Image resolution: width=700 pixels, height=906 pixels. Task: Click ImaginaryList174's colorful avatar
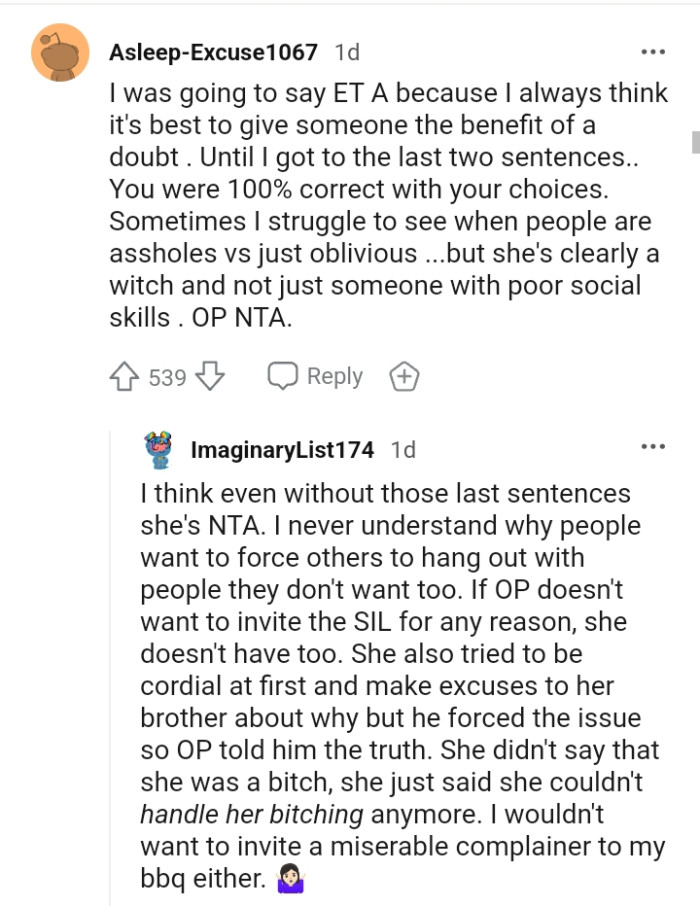158,450
